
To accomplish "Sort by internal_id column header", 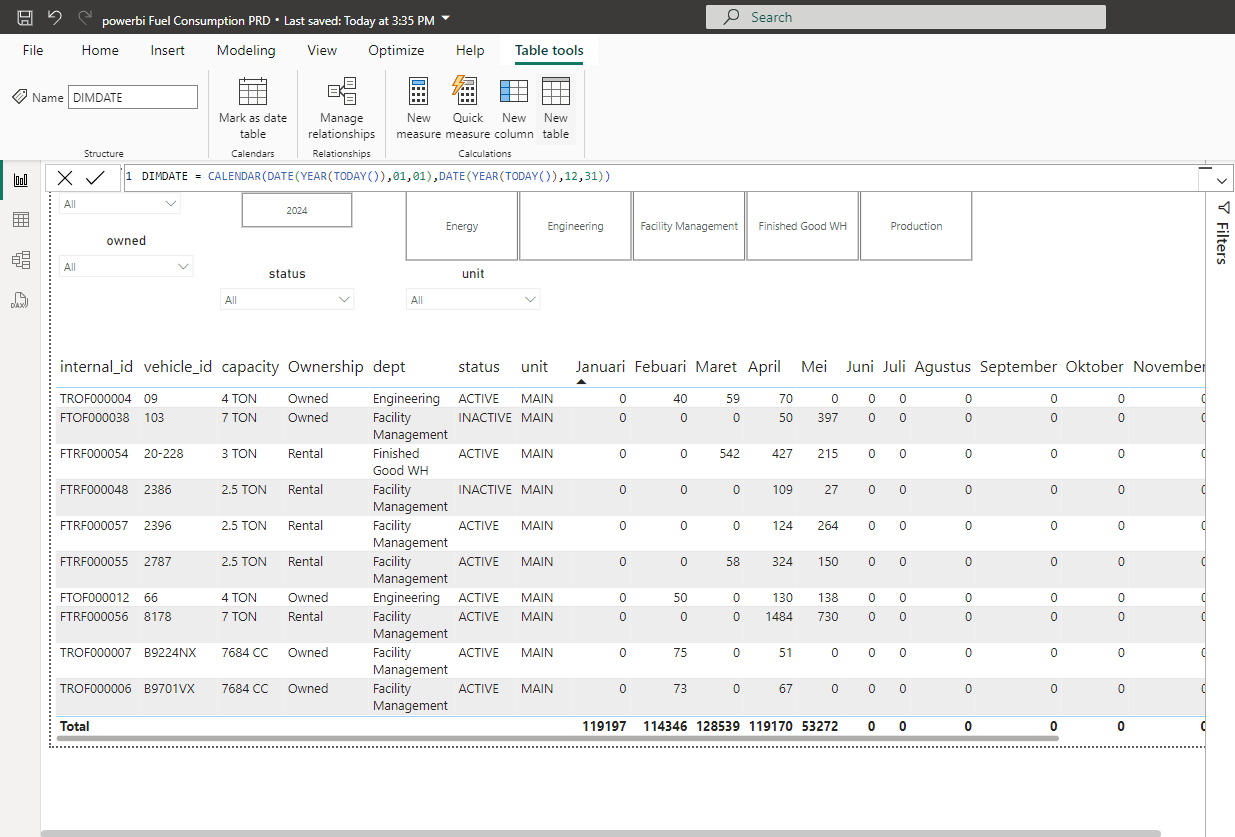I will tap(97, 367).
